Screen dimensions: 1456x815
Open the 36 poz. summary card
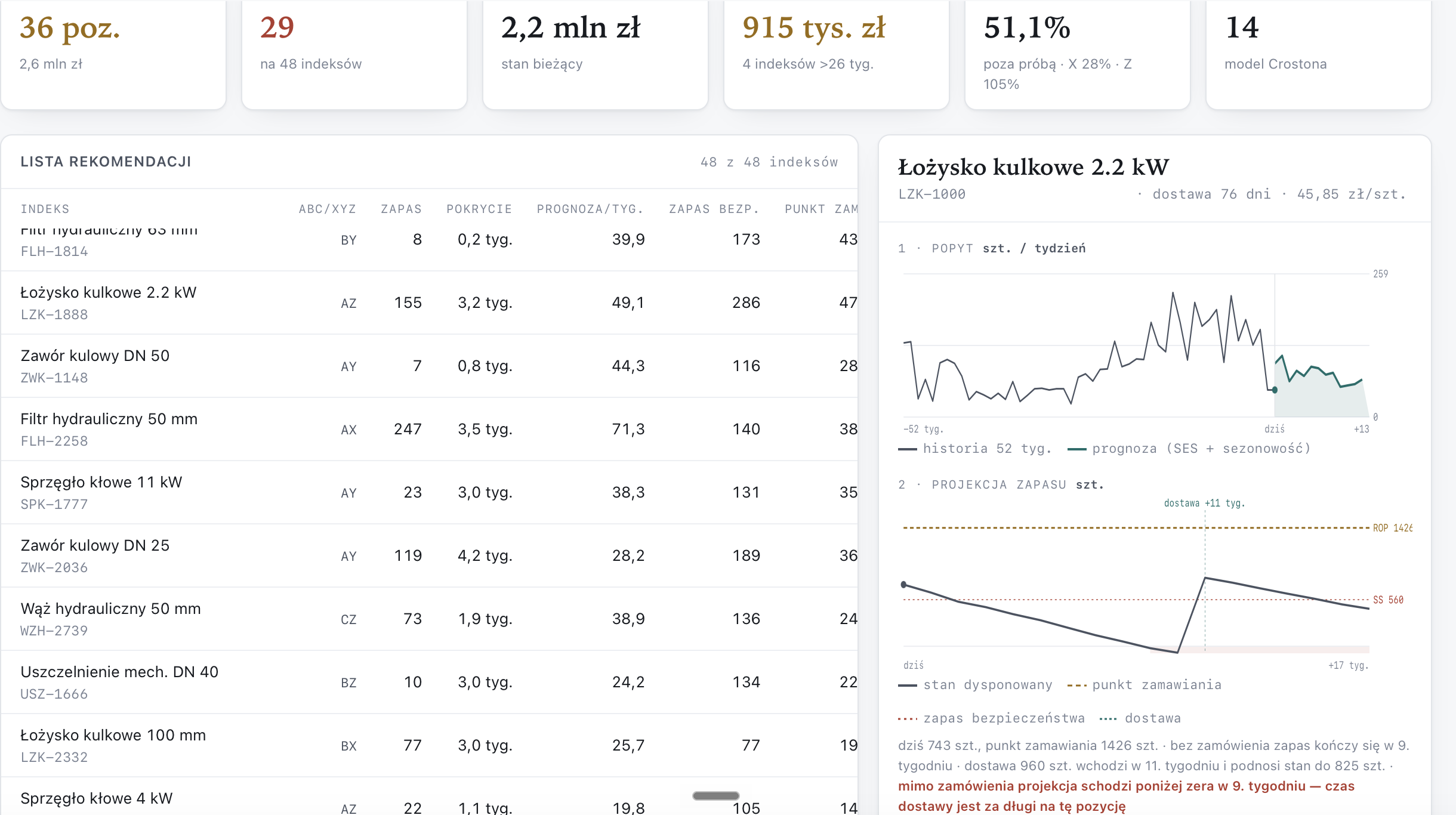(113, 54)
